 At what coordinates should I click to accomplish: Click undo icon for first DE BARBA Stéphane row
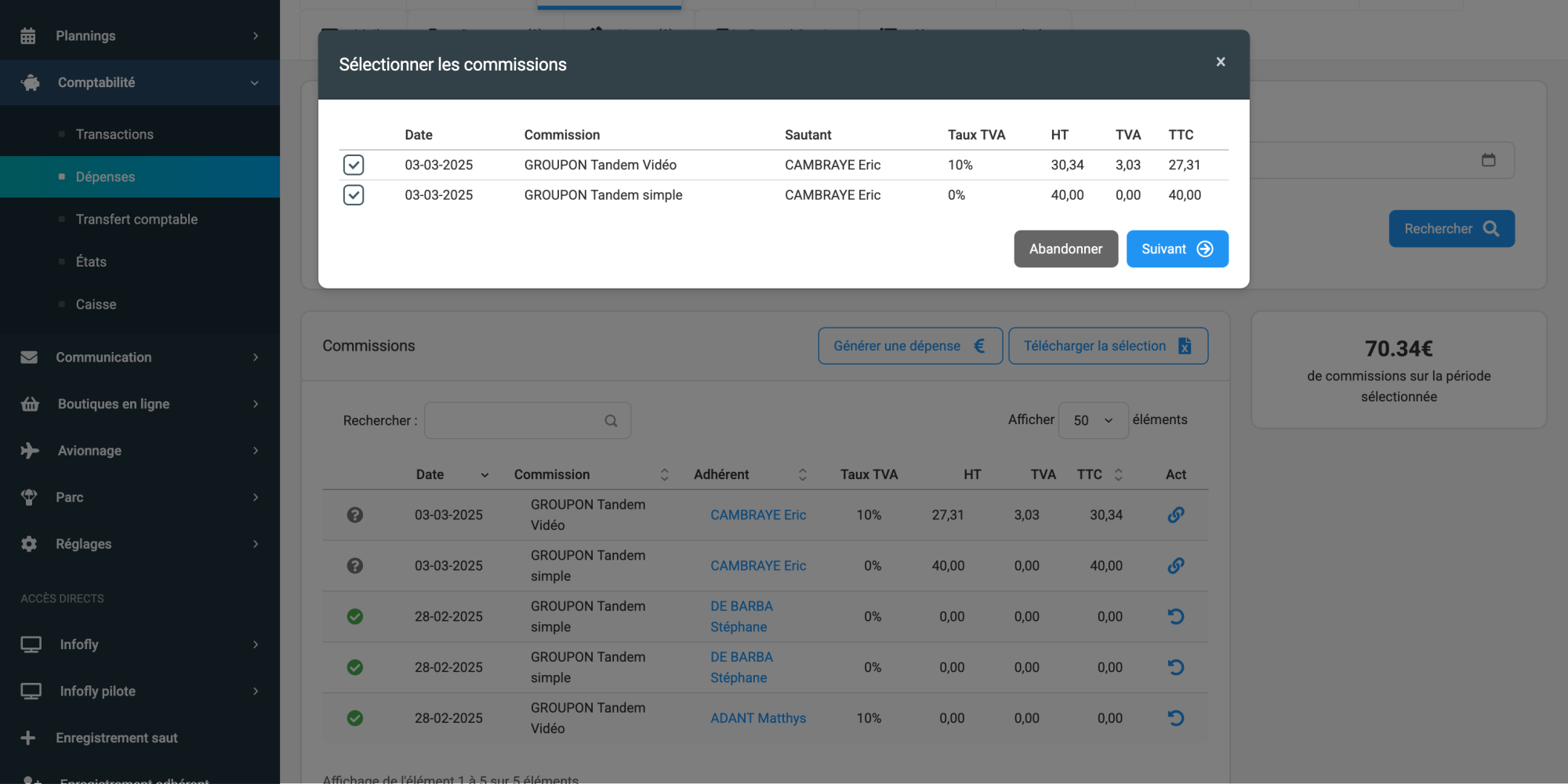point(1176,616)
